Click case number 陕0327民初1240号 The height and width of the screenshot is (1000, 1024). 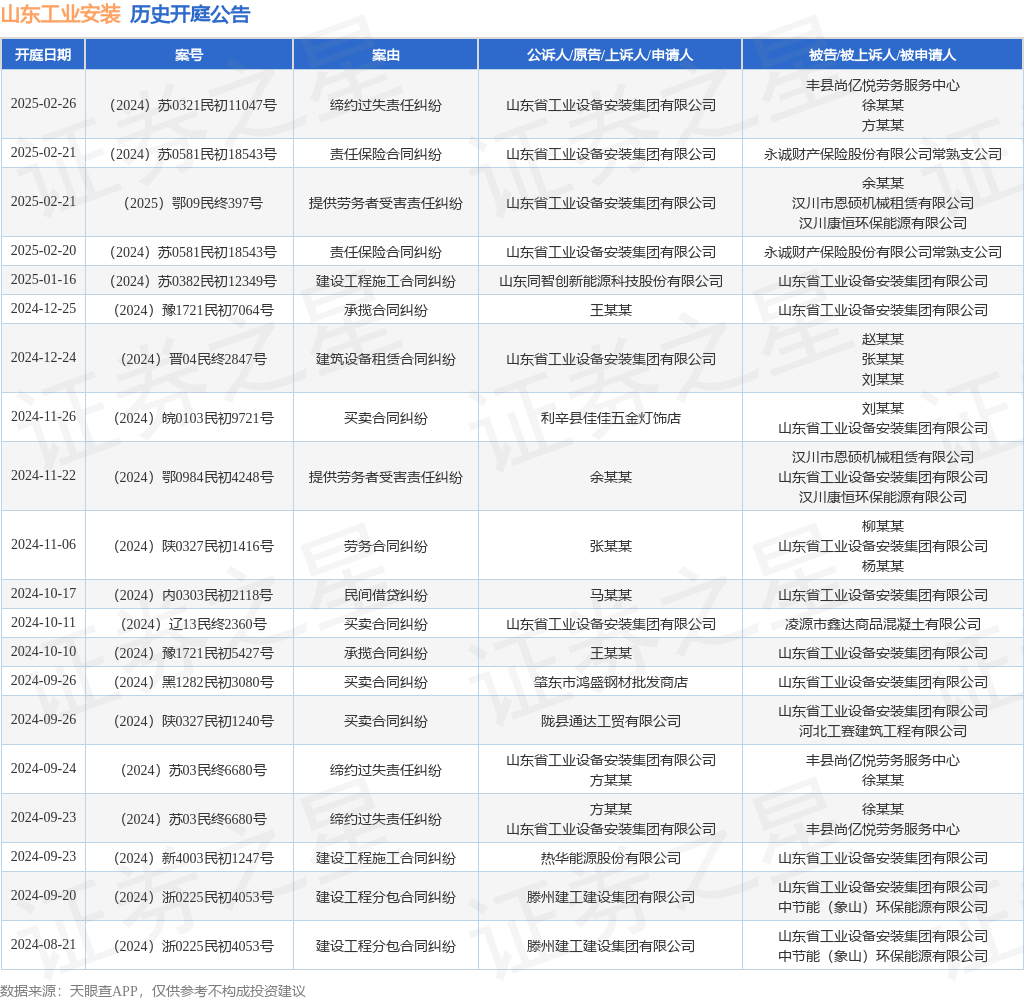[193, 721]
